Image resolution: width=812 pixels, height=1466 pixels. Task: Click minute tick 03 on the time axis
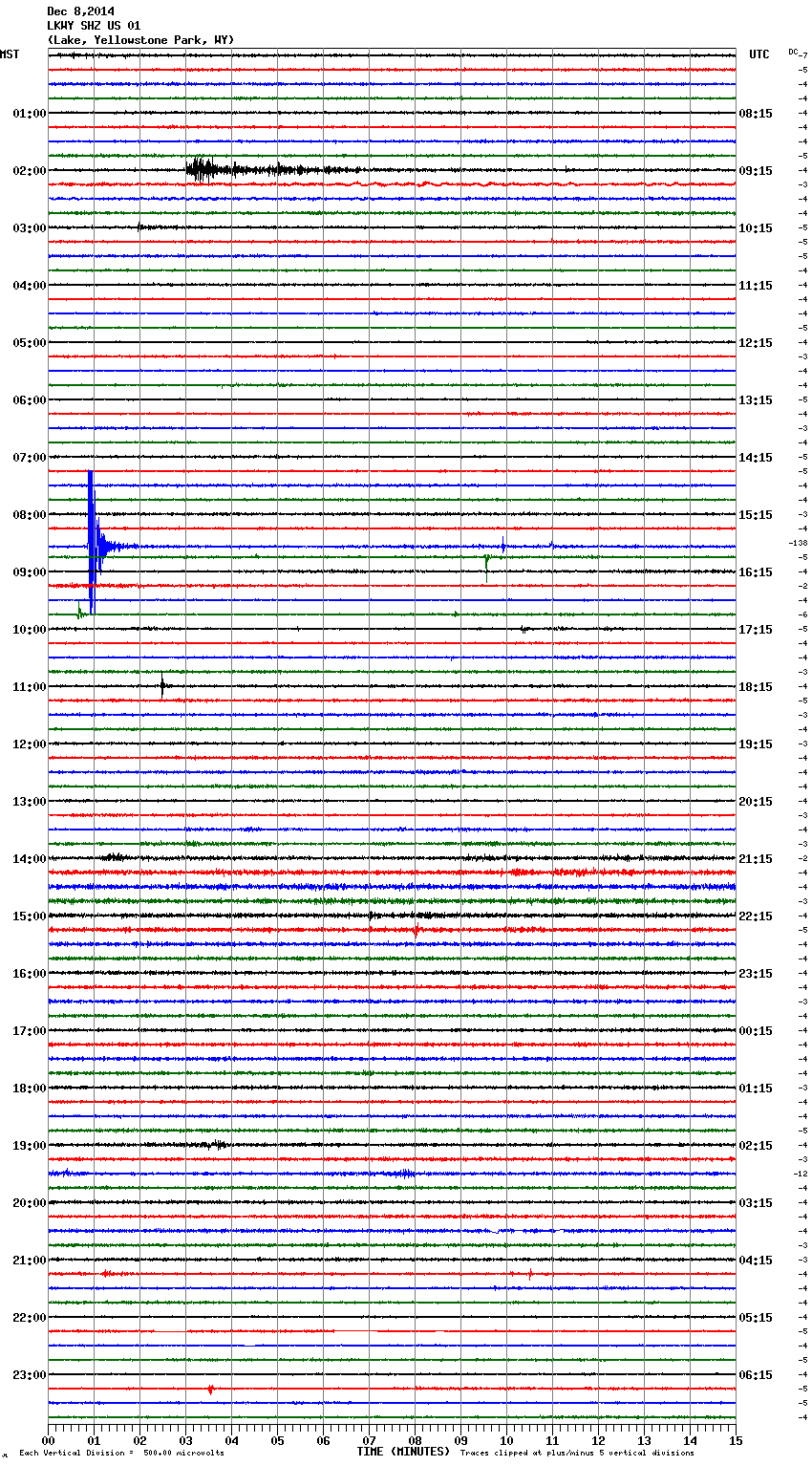(185, 1440)
